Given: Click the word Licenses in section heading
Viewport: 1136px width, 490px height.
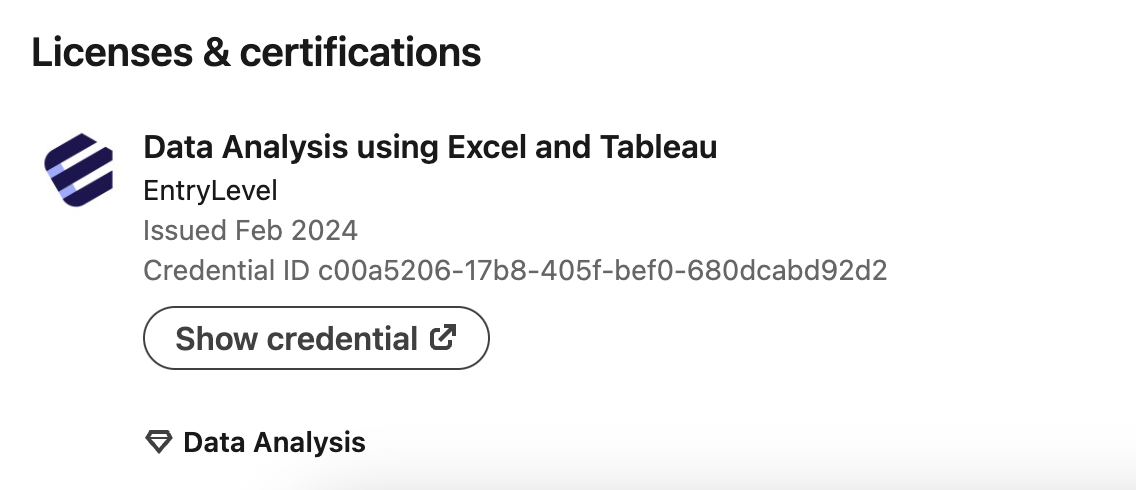Looking at the screenshot, I should coord(112,52).
